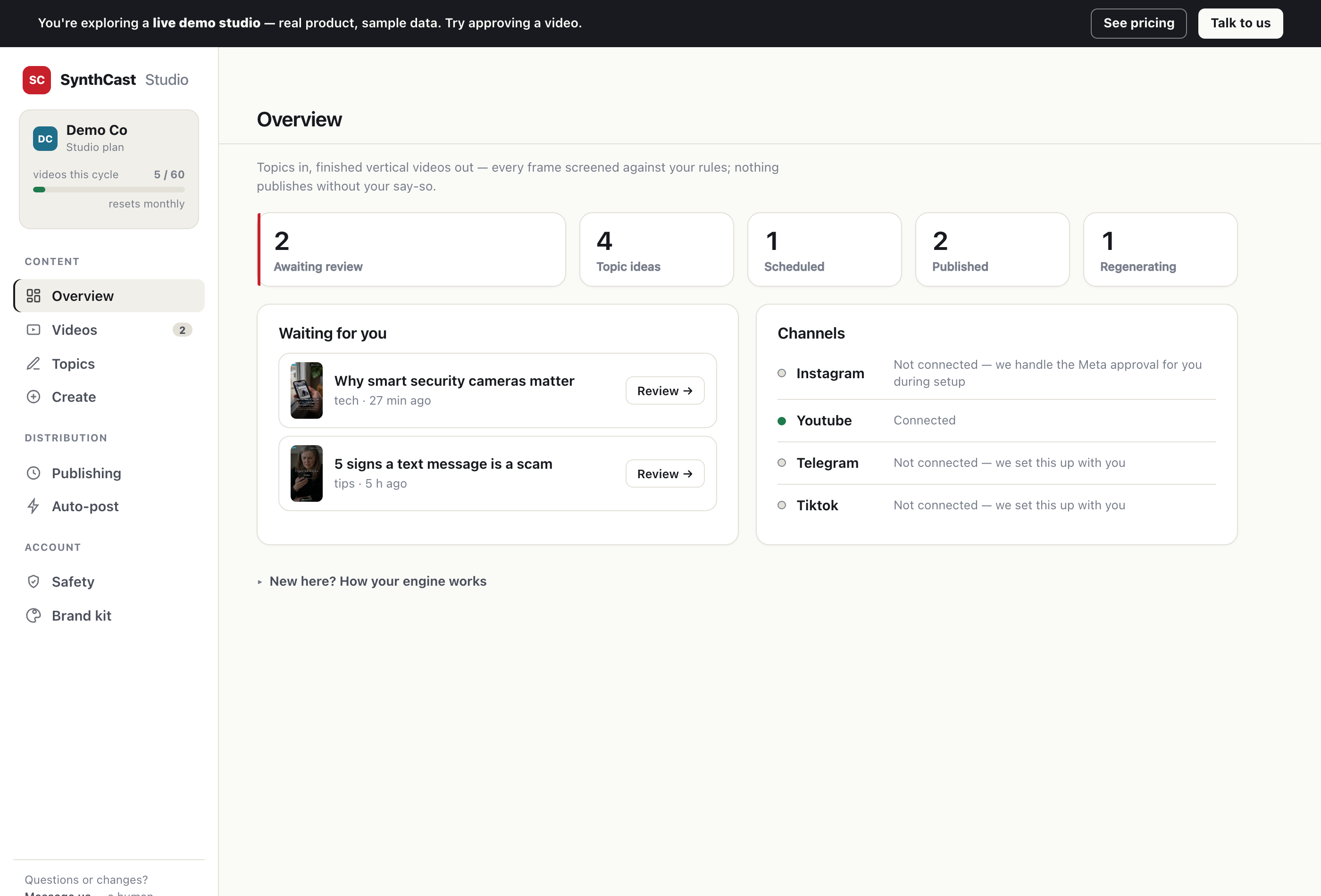The height and width of the screenshot is (896, 1321).
Task: Click the '5 / 60' usage count
Action: coord(169,174)
